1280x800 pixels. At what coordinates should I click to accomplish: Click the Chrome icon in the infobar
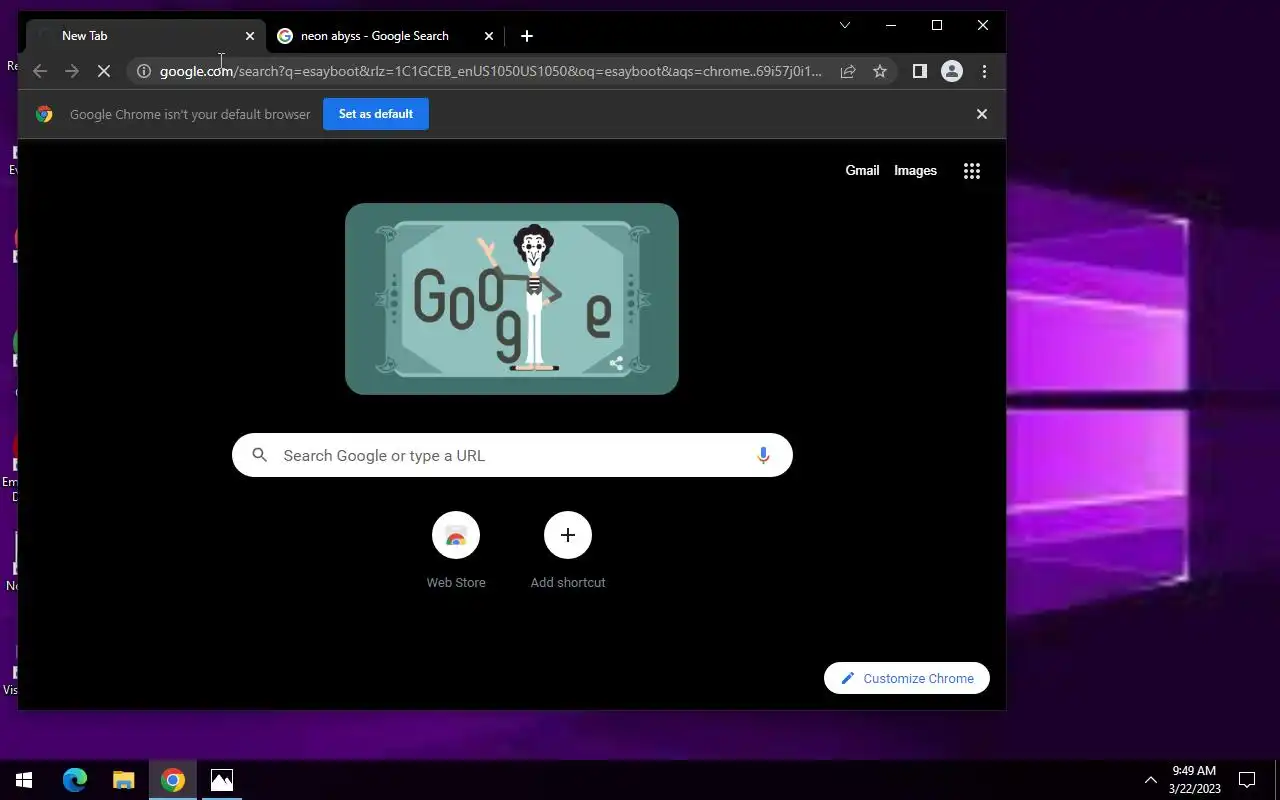click(44, 114)
